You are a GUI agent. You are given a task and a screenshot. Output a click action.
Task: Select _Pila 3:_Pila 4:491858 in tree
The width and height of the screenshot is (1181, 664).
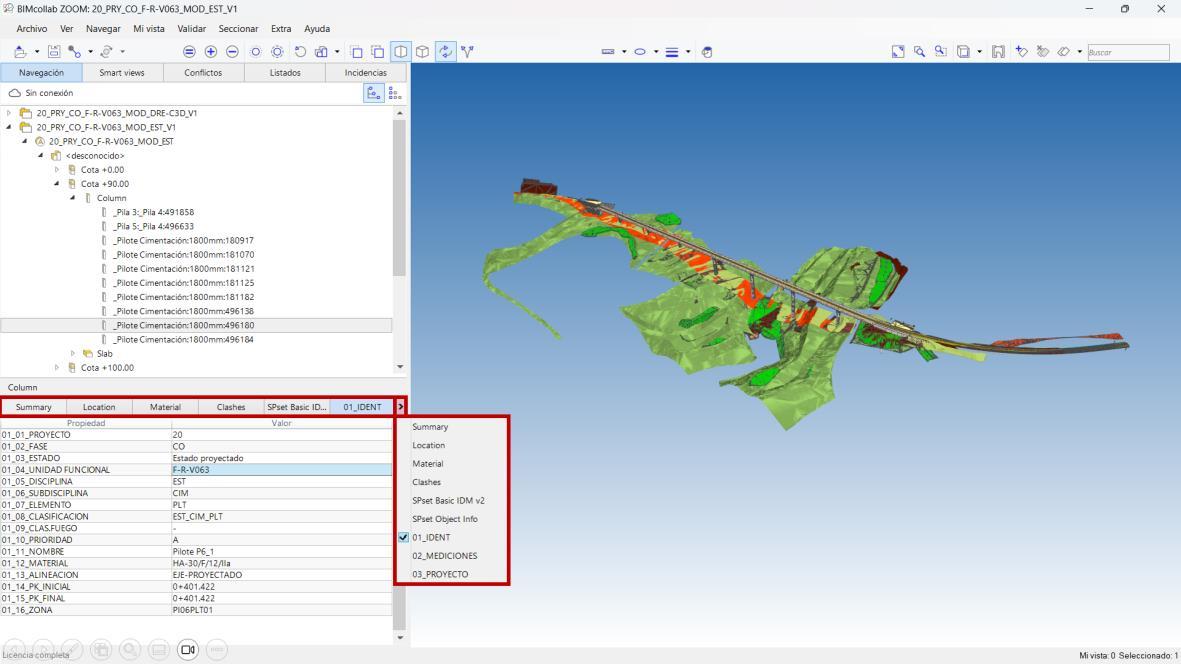click(x=154, y=212)
